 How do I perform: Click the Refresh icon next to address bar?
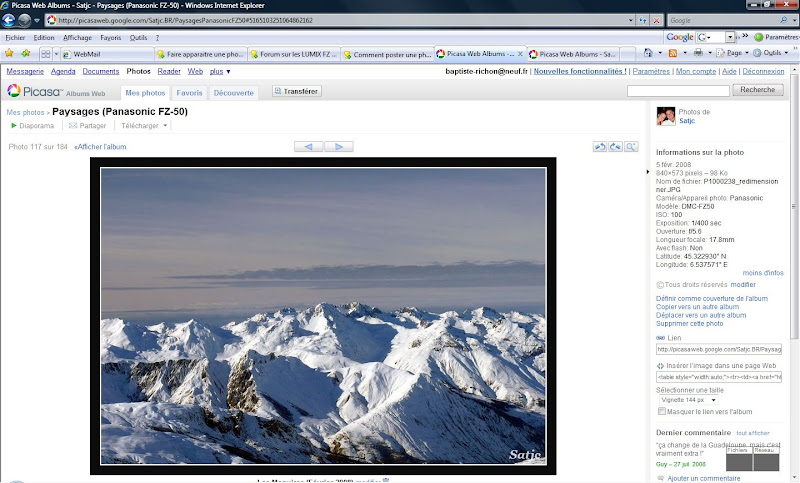pos(643,20)
